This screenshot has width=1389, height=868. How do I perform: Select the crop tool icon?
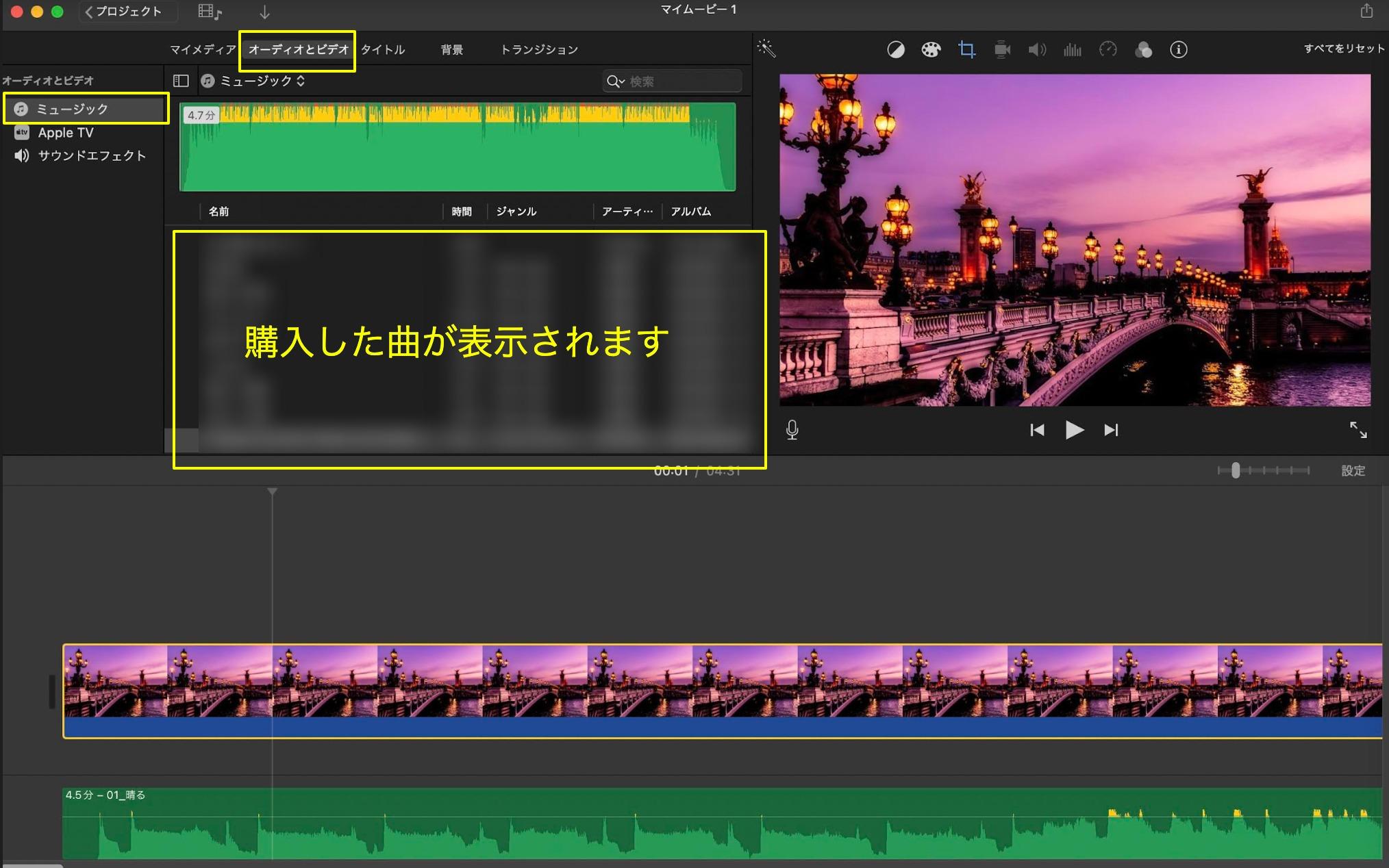[x=966, y=49]
